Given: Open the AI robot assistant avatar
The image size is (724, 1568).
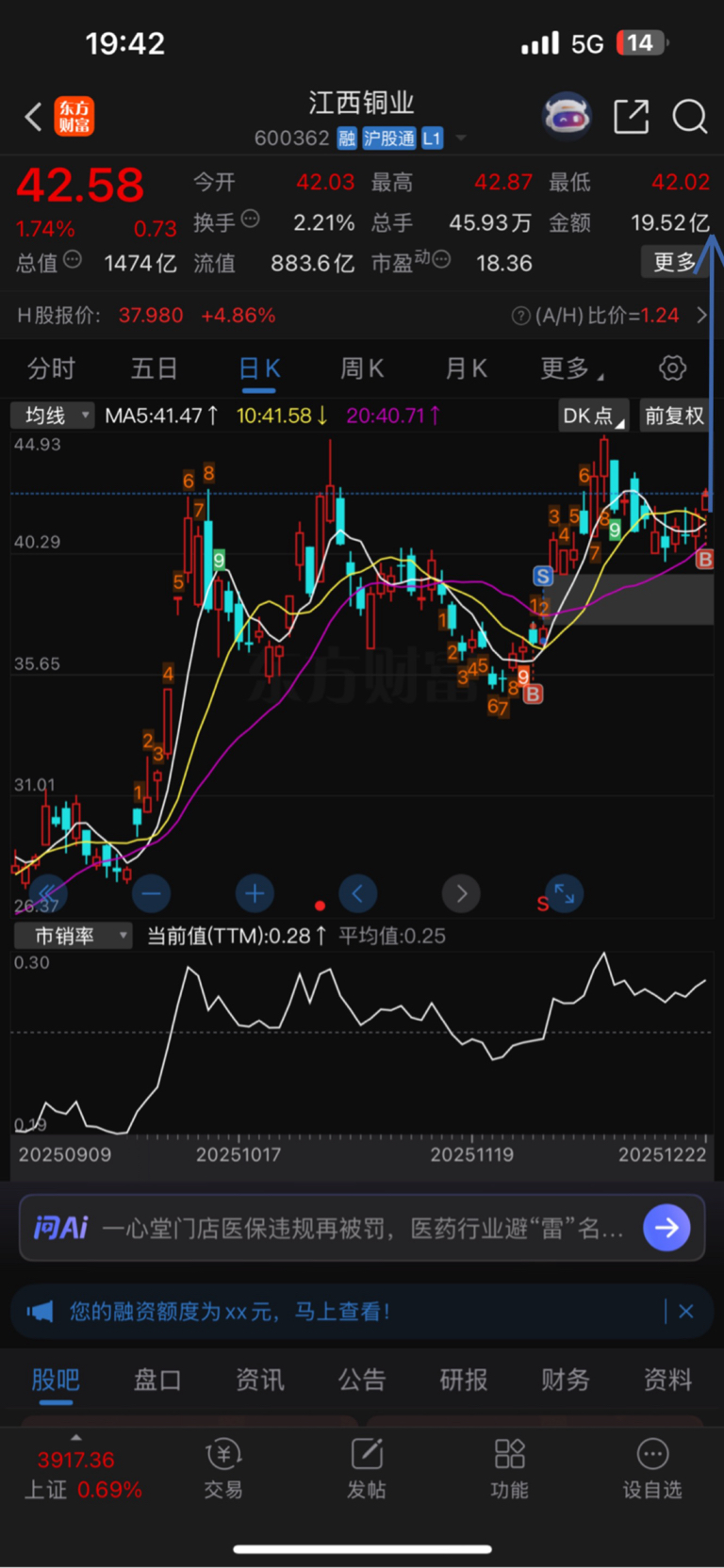Looking at the screenshot, I should click(x=567, y=117).
